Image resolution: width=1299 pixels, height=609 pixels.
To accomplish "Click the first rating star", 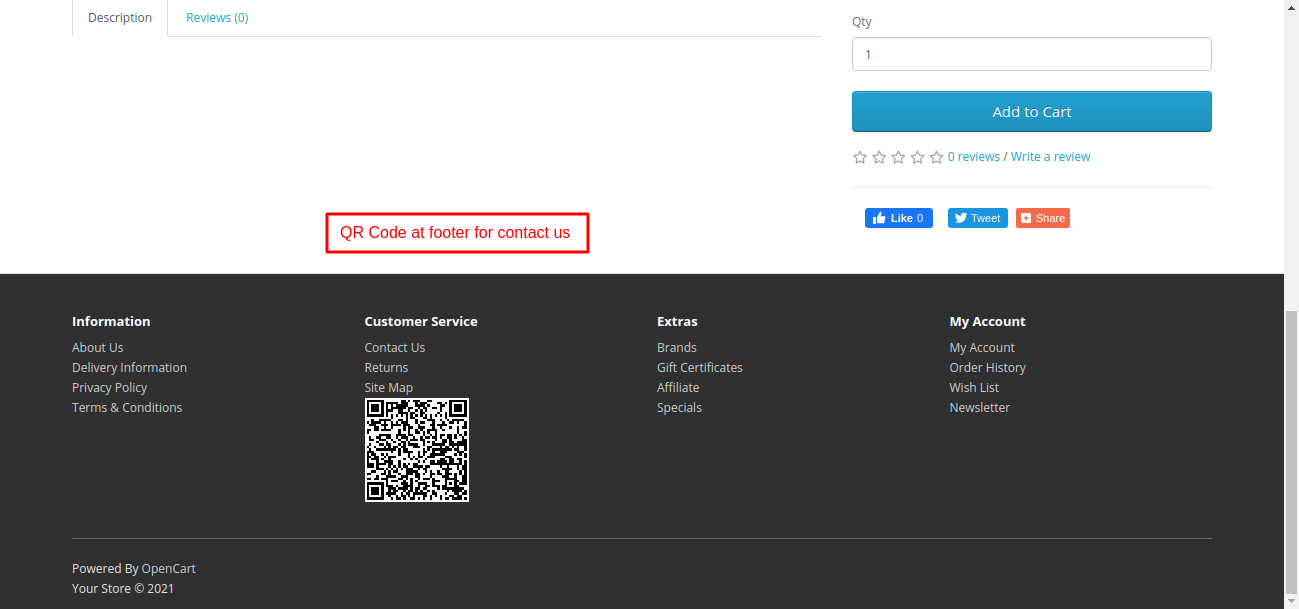I will tap(860, 157).
